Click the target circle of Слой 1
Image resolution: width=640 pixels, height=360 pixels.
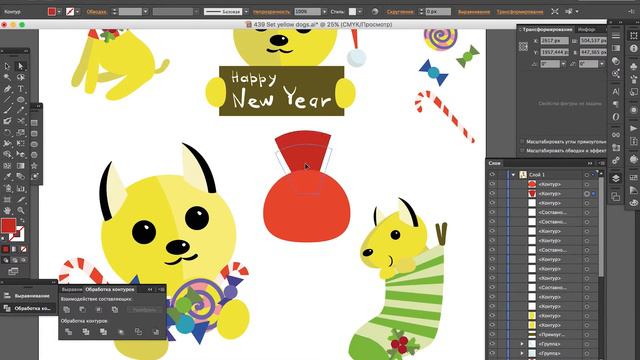[x=587, y=175]
